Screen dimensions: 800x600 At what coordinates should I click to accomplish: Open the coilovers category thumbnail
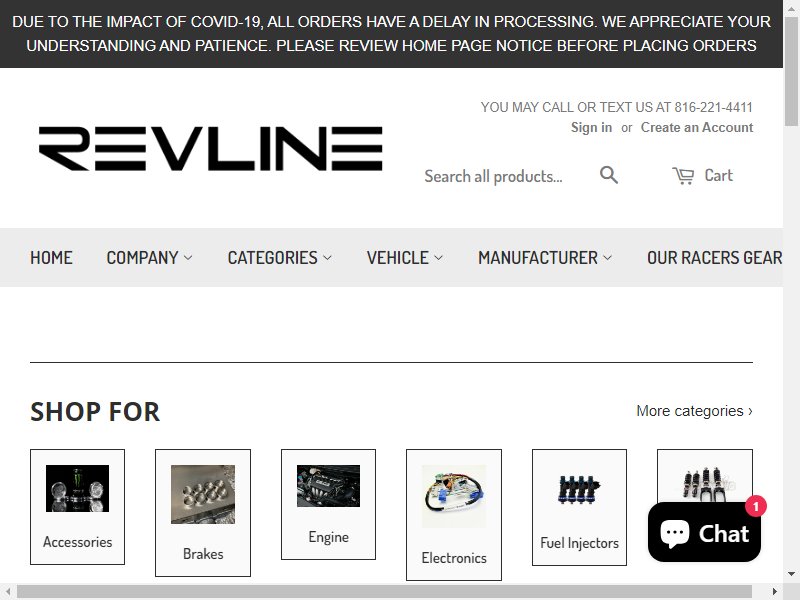[705, 484]
